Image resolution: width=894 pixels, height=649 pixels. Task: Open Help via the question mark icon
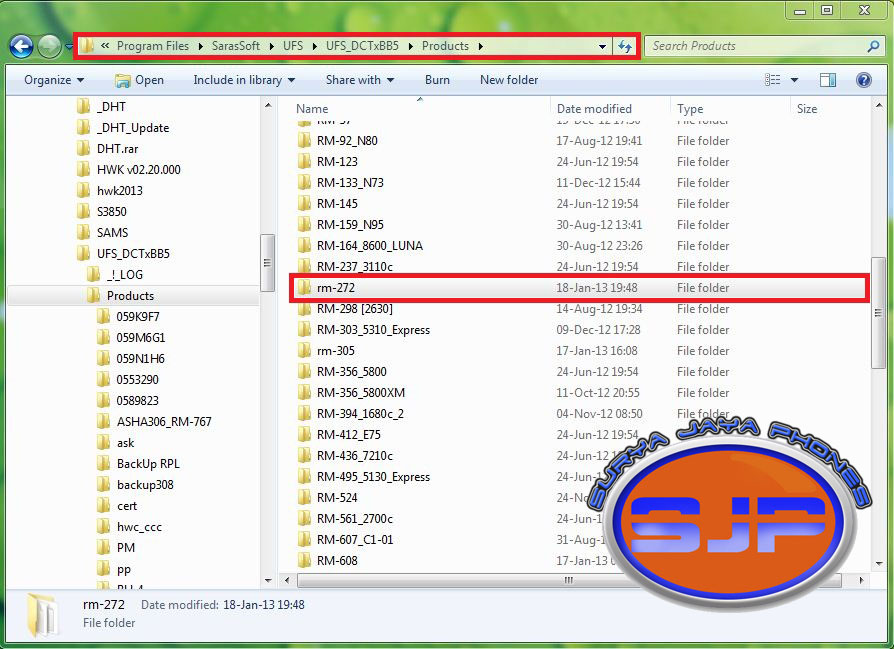[863, 80]
